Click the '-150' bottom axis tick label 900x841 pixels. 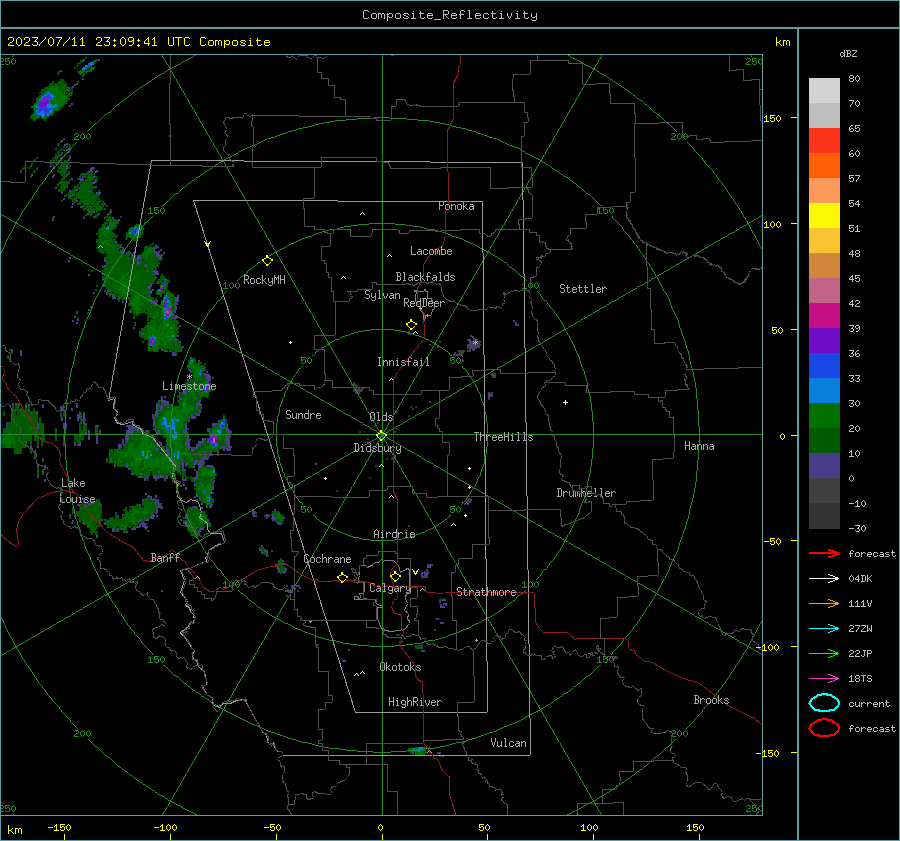pyautogui.click(x=59, y=827)
